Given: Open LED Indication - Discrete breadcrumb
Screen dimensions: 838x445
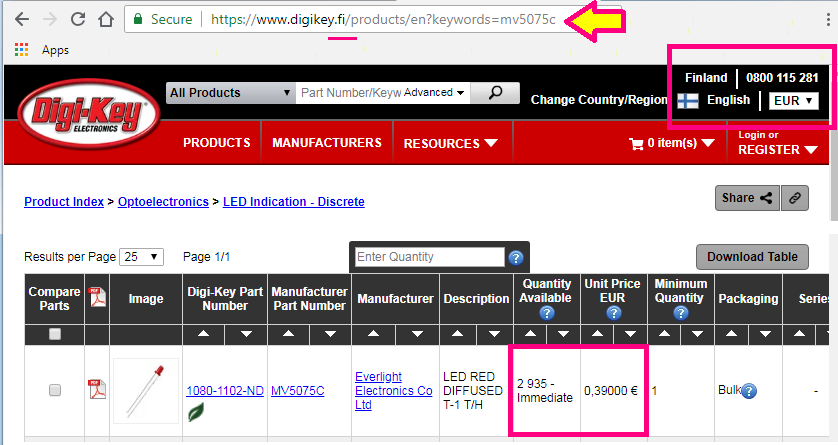Looking at the screenshot, I should coord(293,202).
